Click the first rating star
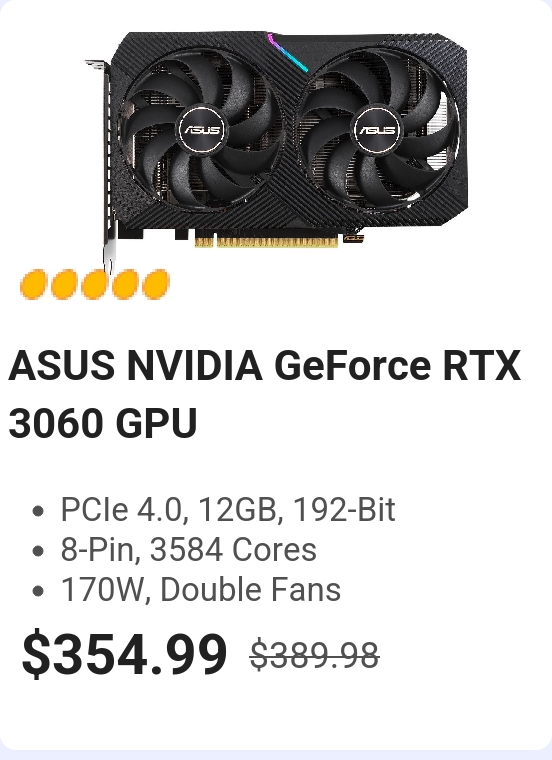Viewport: 552px width, 760px height. coord(33,285)
